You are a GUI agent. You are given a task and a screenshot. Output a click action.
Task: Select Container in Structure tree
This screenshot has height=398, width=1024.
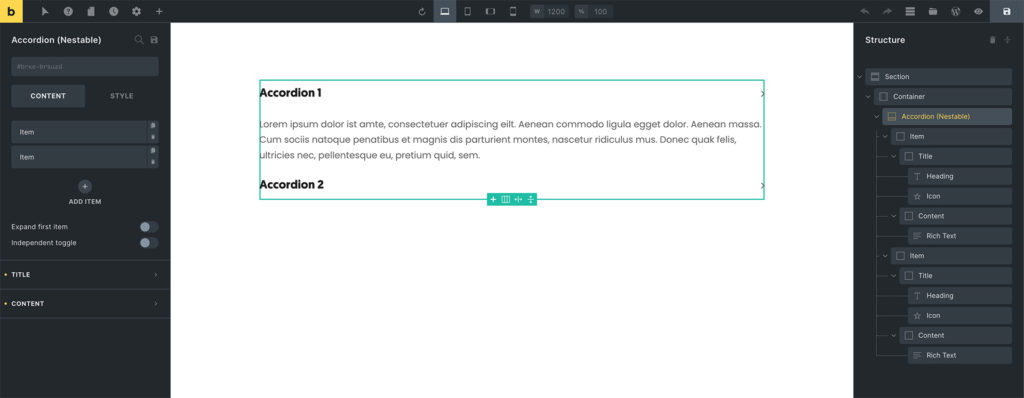tap(942, 97)
